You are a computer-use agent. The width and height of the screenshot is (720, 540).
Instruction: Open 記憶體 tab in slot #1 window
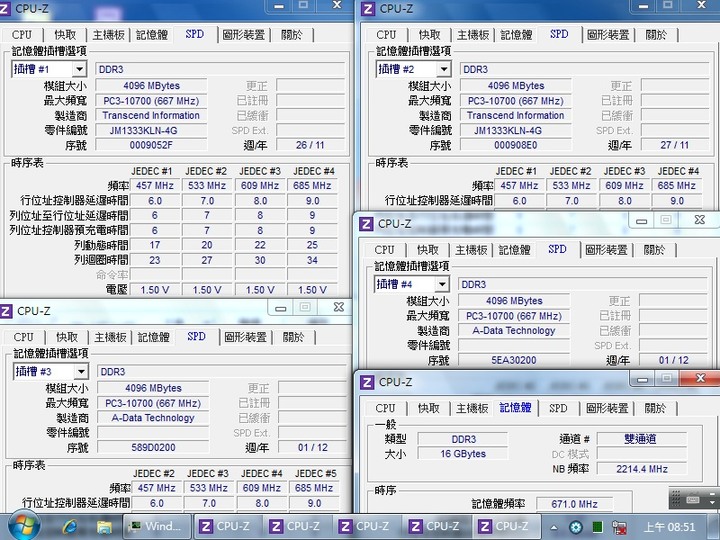pos(152,35)
